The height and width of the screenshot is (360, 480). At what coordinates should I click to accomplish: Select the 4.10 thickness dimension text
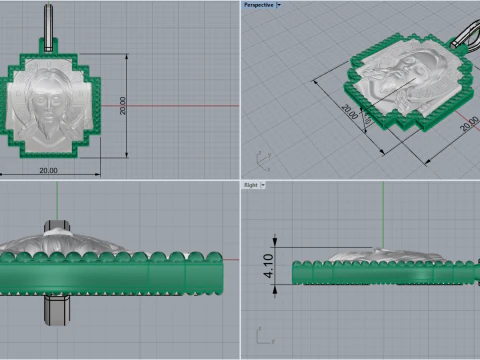269,266
